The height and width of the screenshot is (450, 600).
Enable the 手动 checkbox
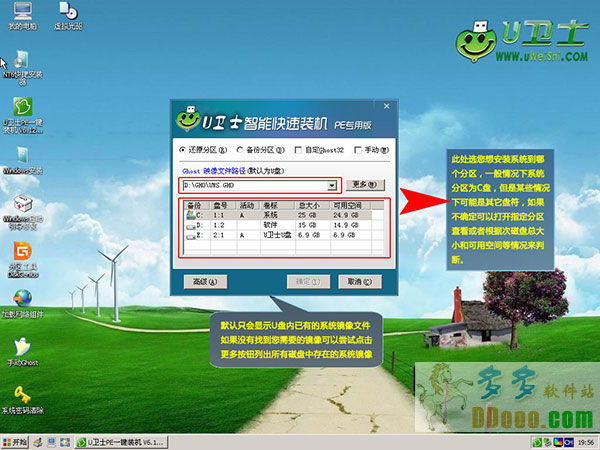coord(358,150)
